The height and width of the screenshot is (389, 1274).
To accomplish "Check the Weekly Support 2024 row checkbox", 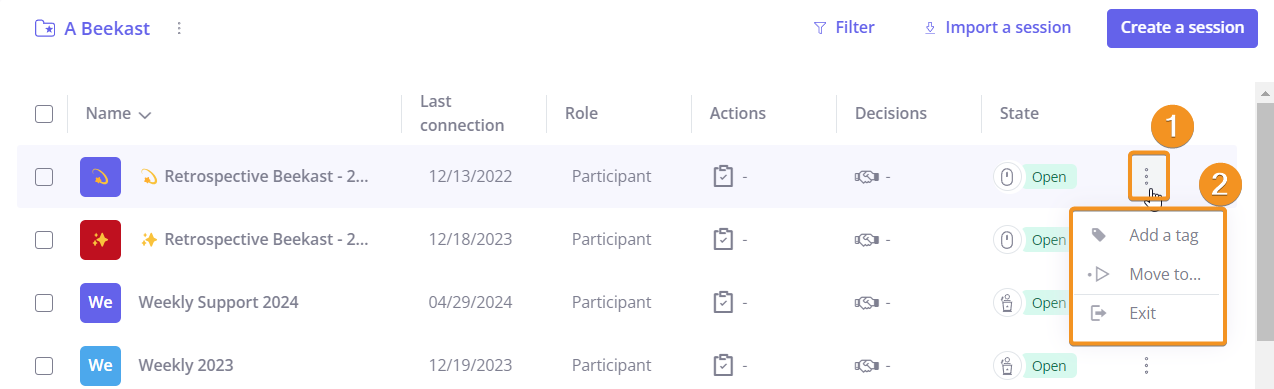I will (44, 302).
